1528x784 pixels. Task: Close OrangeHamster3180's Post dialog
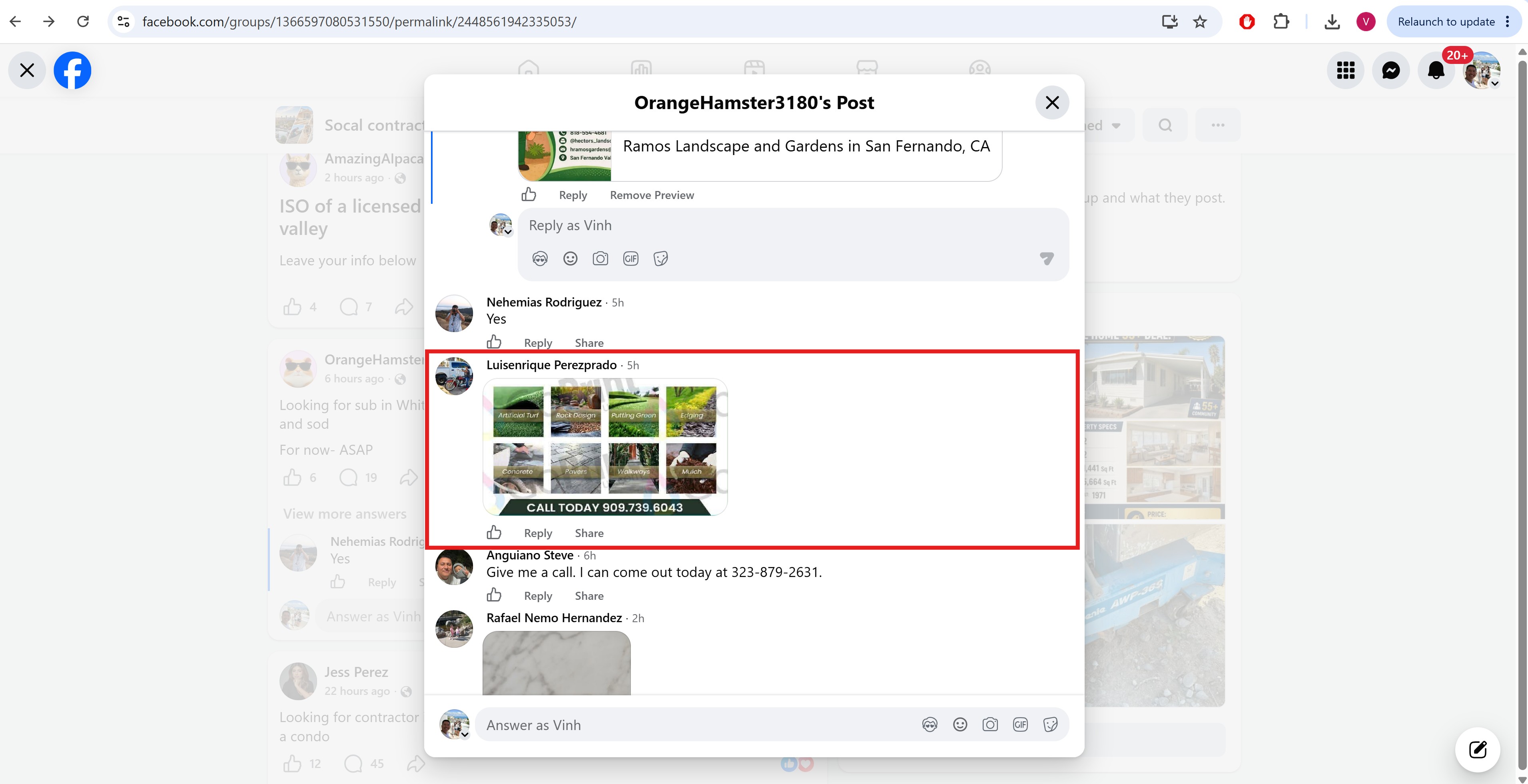click(1052, 103)
